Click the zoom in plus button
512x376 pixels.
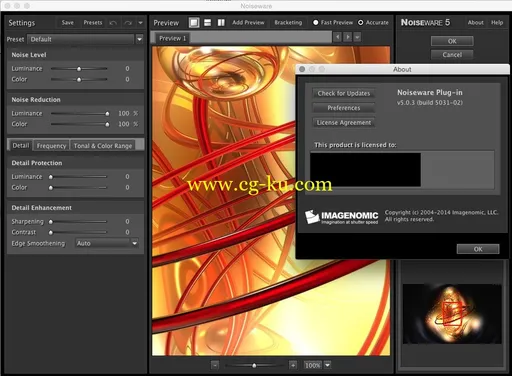point(293,365)
